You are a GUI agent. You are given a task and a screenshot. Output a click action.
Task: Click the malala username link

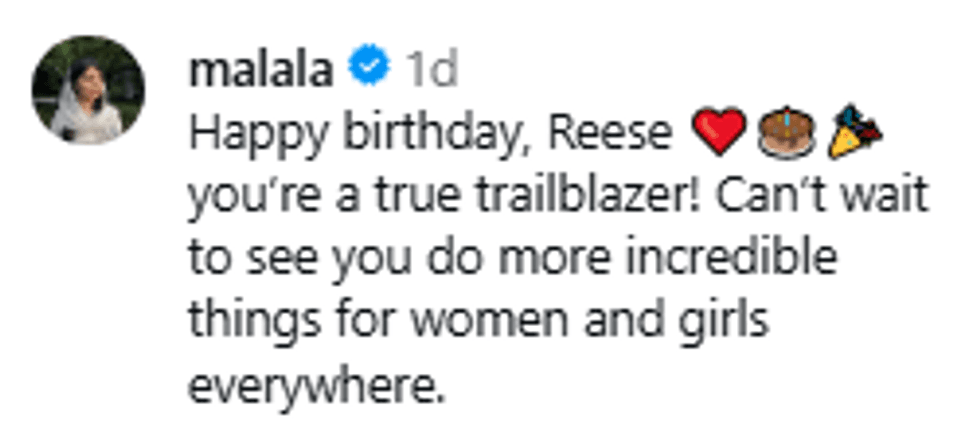(x=258, y=70)
